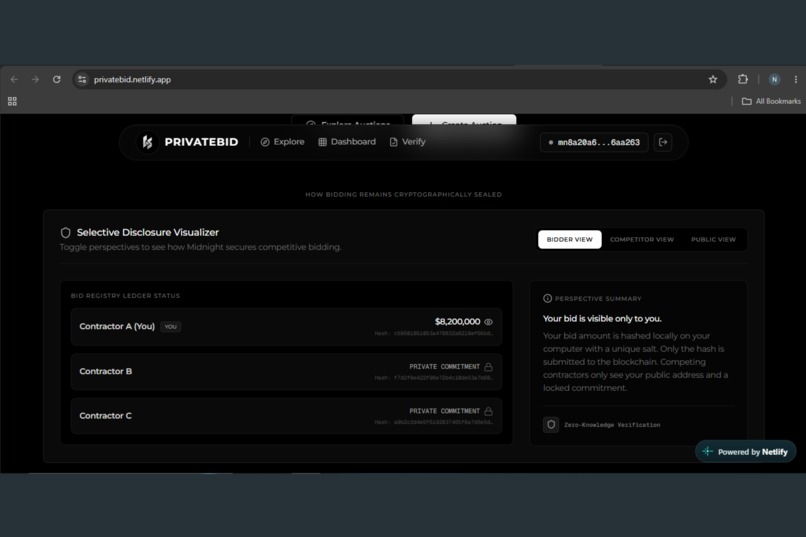Click info icon beside Perspective Summary

tap(547, 299)
